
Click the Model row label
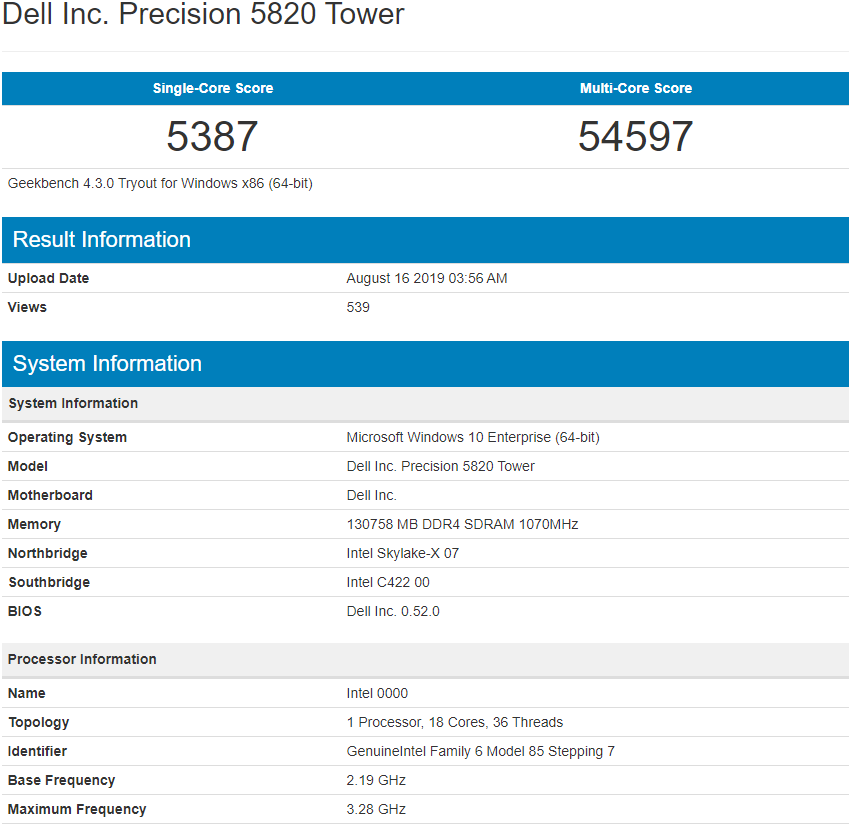click(28, 466)
